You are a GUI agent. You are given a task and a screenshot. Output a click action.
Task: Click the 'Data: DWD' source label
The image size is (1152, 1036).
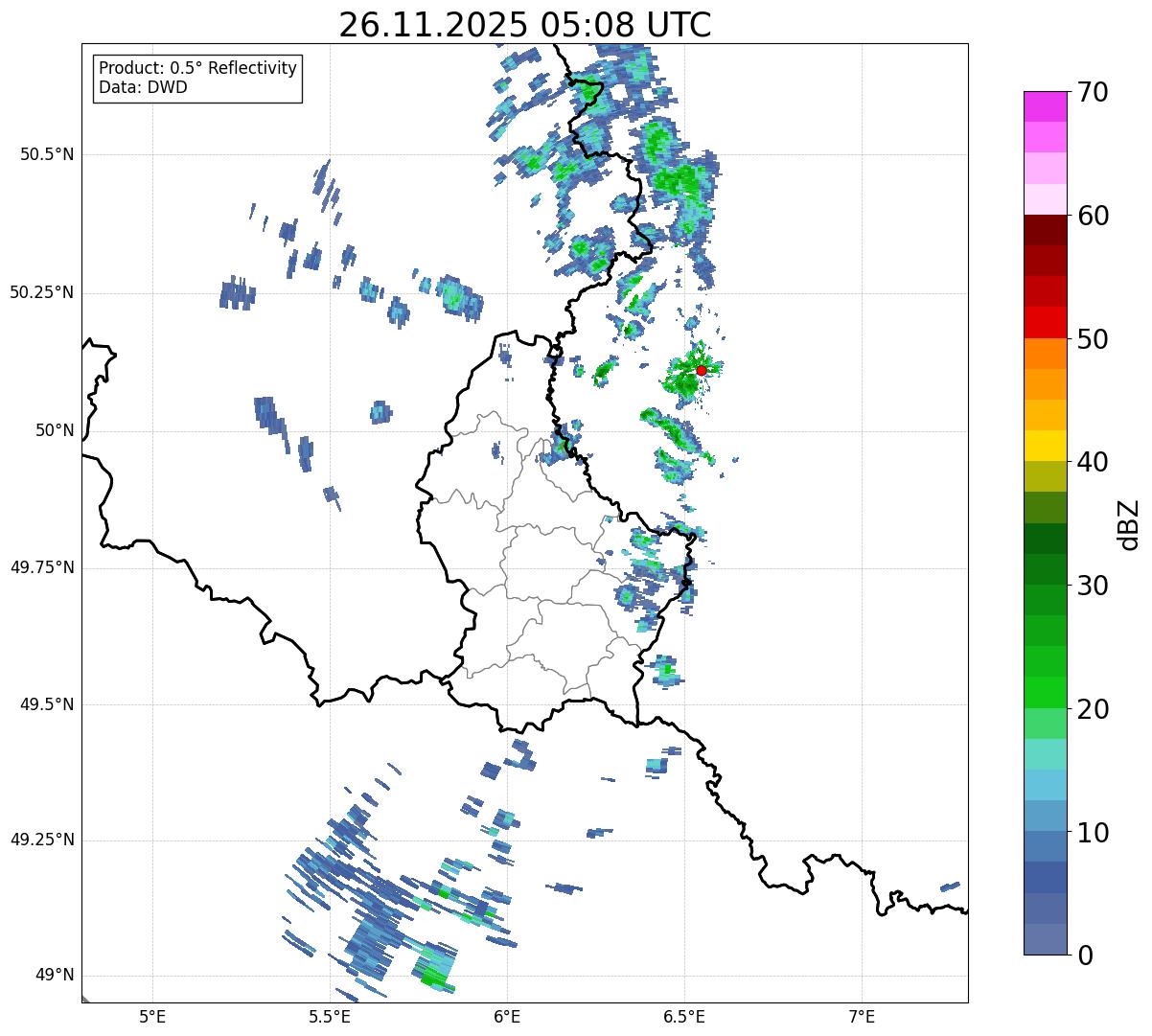[x=143, y=87]
